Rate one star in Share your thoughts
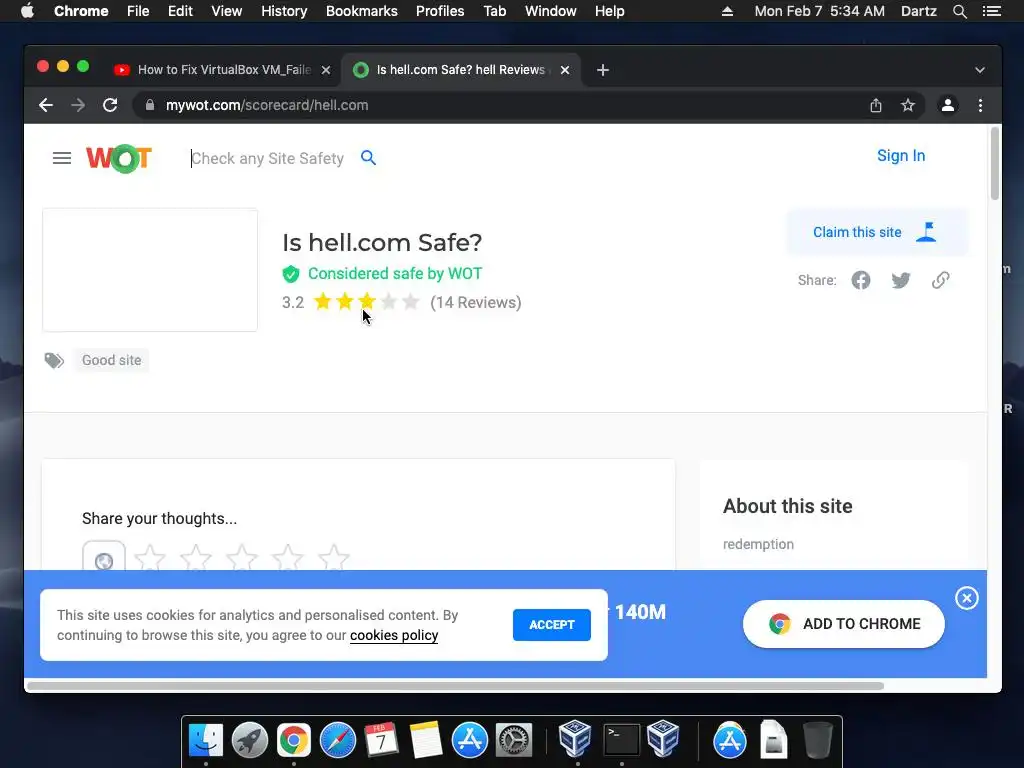The image size is (1024, 768). (x=150, y=558)
